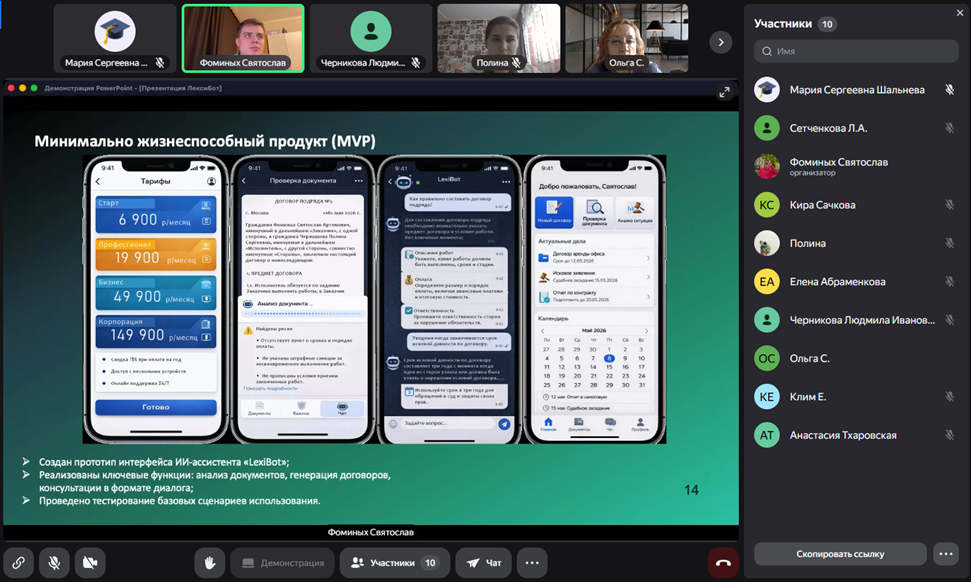Click muted mic icon beside Анастасия Тхаровская
Image resolution: width=971 pixels, height=582 pixels.
pos(949,435)
